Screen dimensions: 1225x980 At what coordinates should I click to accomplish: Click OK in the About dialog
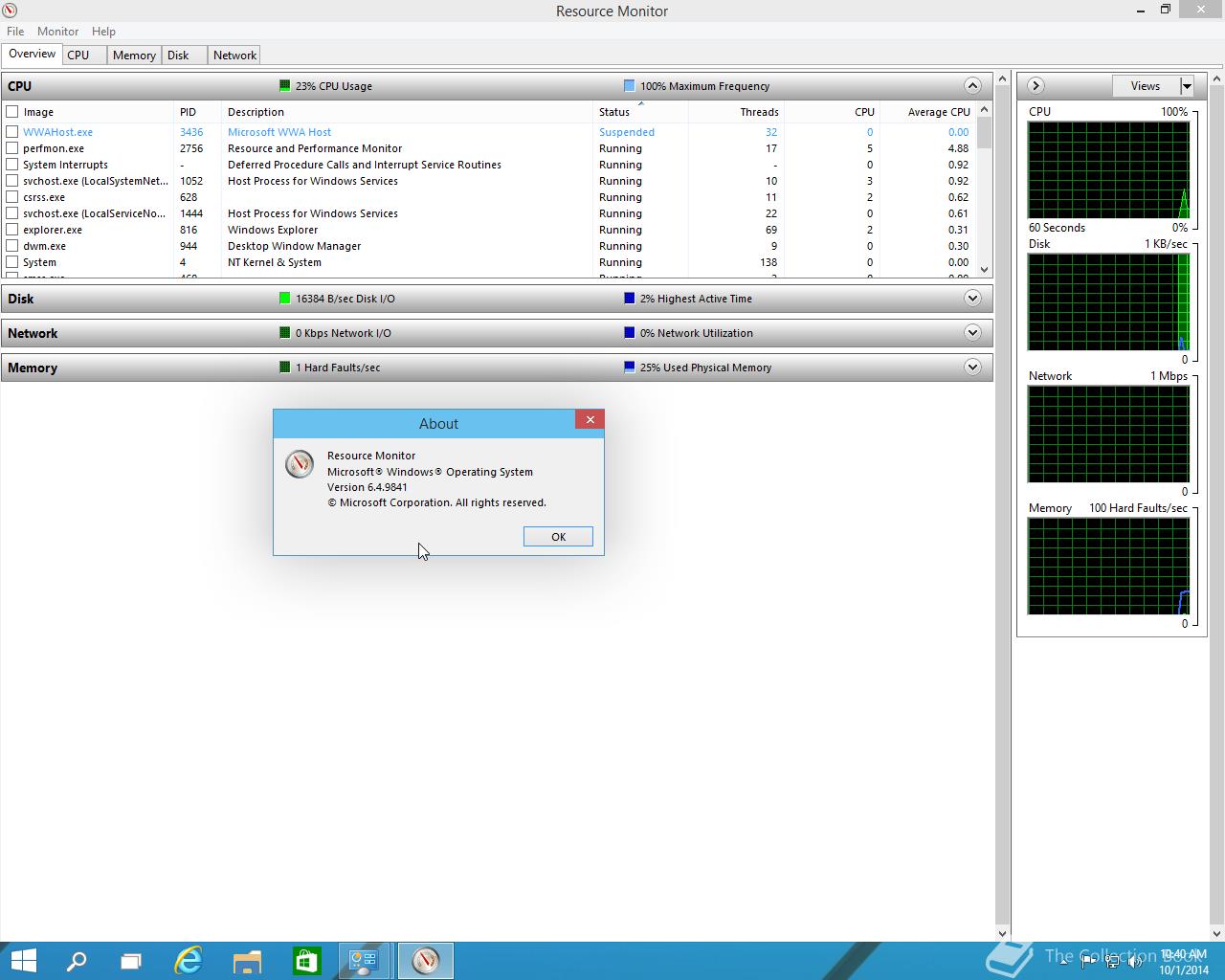(558, 536)
